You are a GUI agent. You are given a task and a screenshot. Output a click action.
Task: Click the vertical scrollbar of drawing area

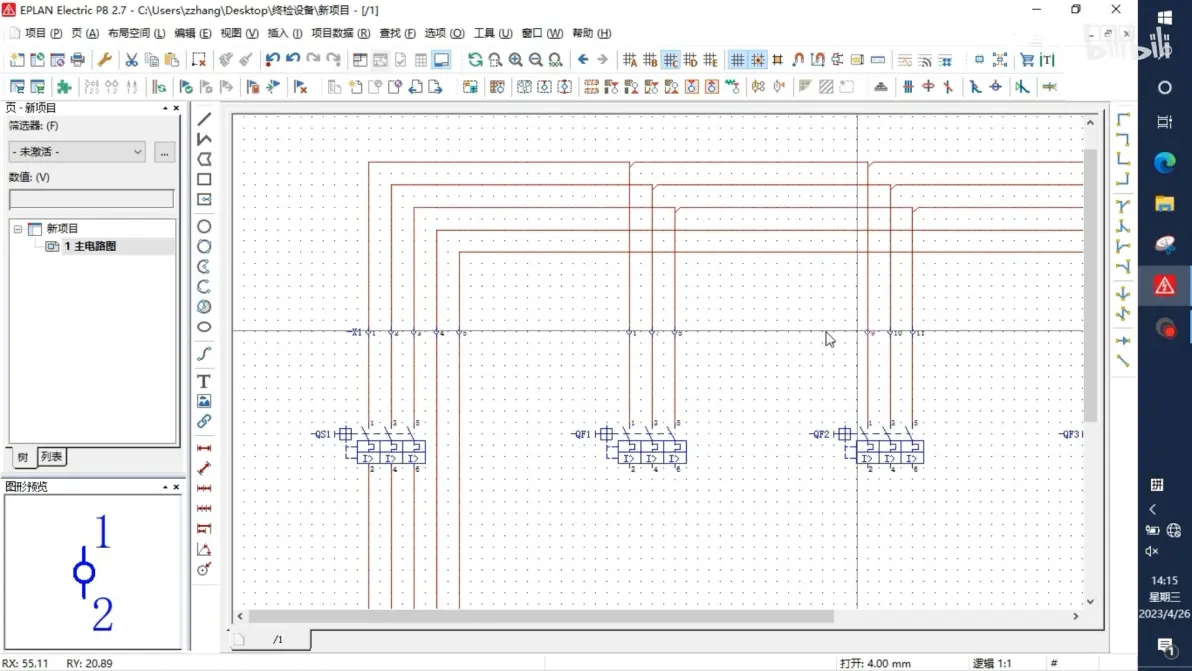[1090, 285]
